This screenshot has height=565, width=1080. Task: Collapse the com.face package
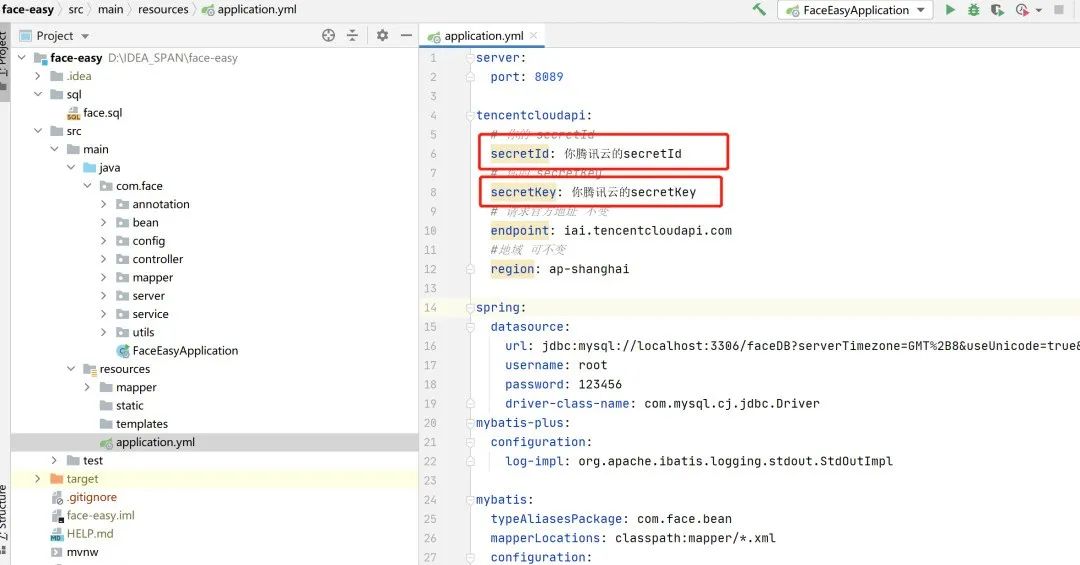coord(87,185)
